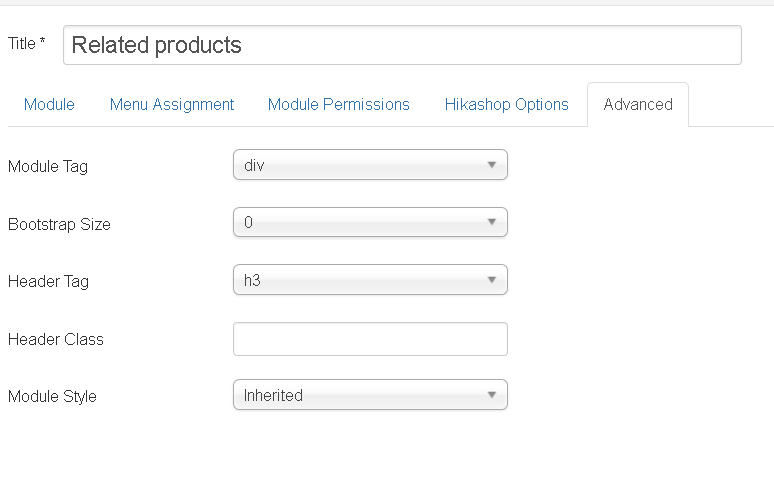The image size is (774, 492).
Task: Click the Header Tag dropdown arrow icon
Action: click(x=492, y=280)
